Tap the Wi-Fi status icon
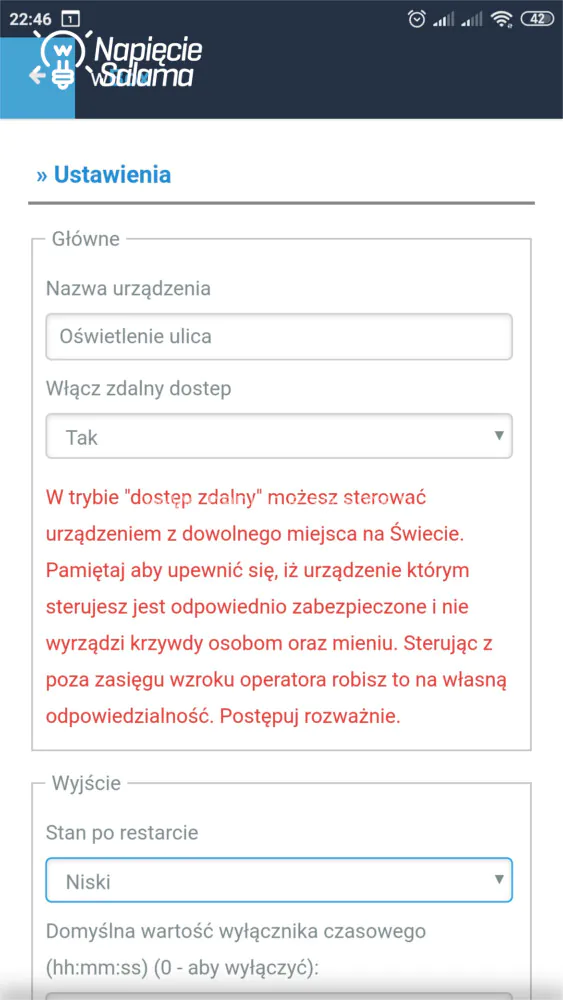Viewport: 563px width, 1000px height. click(x=502, y=20)
